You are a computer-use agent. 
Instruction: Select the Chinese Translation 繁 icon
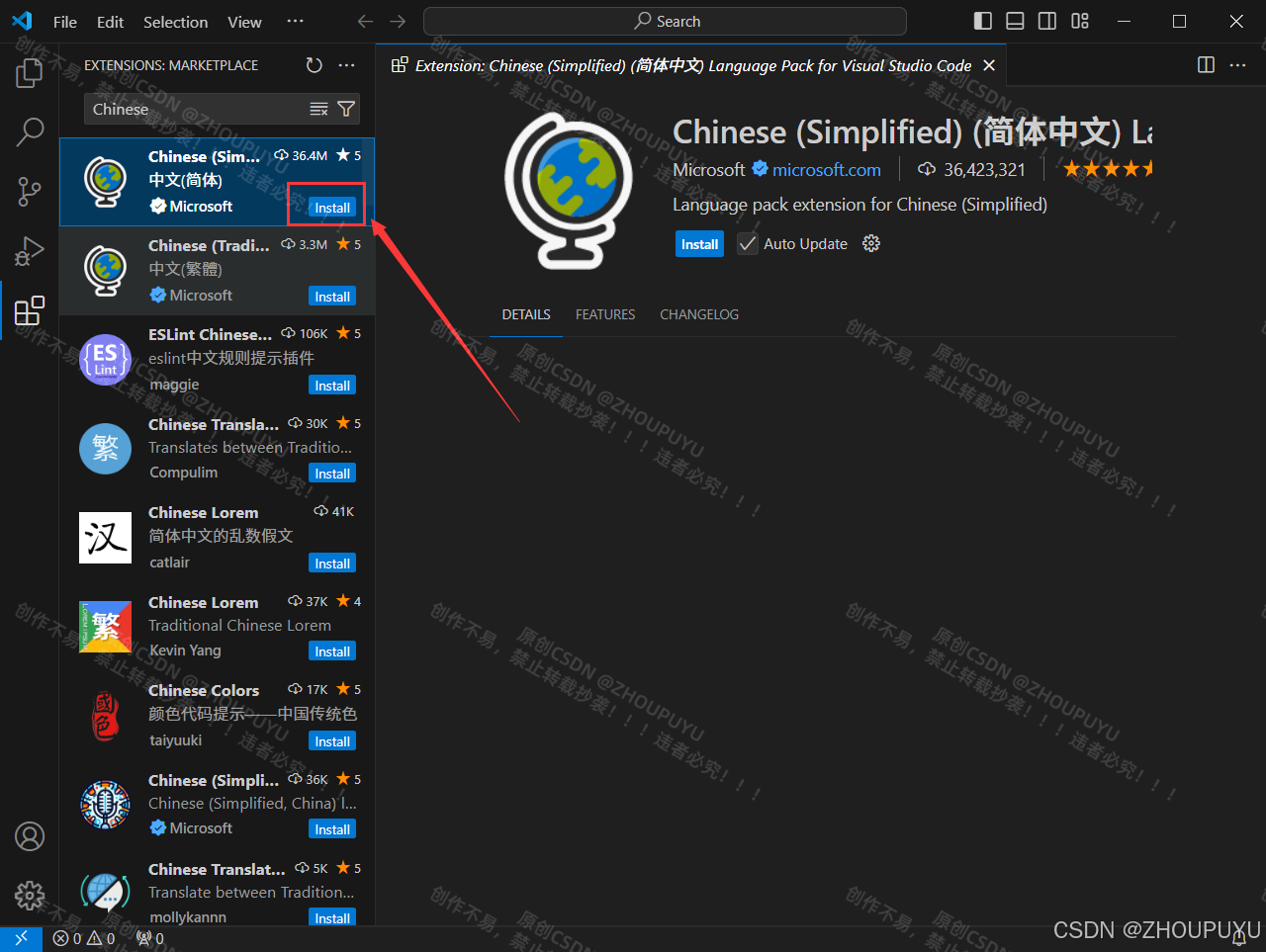pyautogui.click(x=105, y=448)
